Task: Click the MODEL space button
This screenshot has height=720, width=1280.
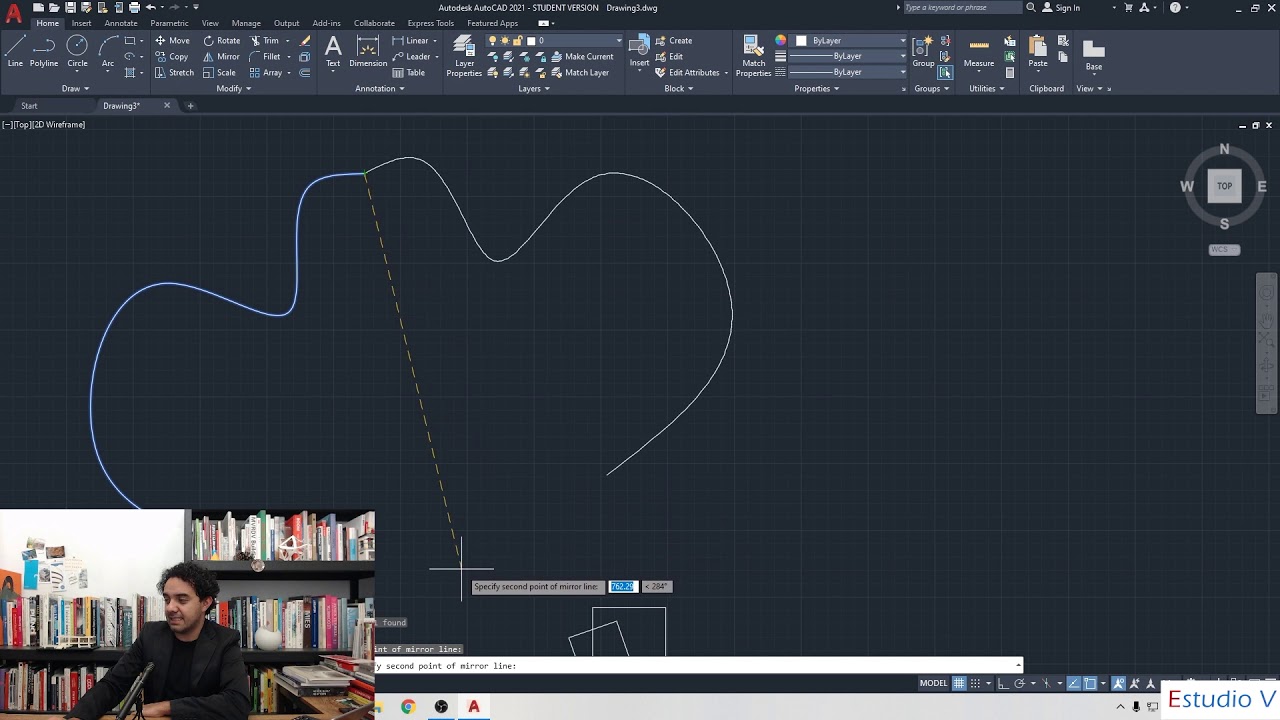Action: point(933,683)
